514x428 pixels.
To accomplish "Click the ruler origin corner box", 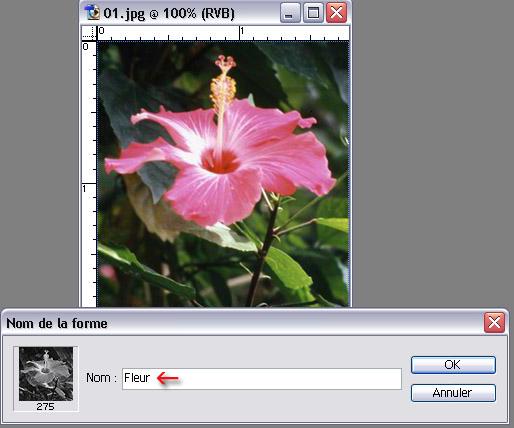I will (x=89, y=33).
